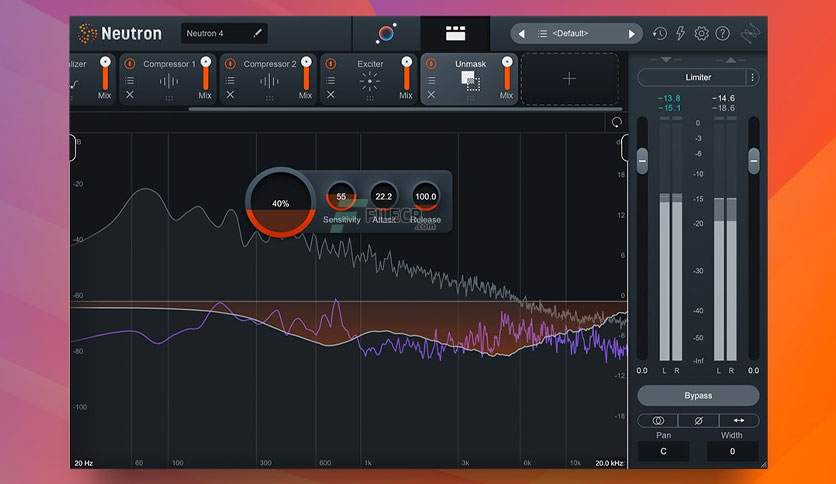Click the input gain slider handle
The height and width of the screenshot is (484, 836).
(x=642, y=160)
